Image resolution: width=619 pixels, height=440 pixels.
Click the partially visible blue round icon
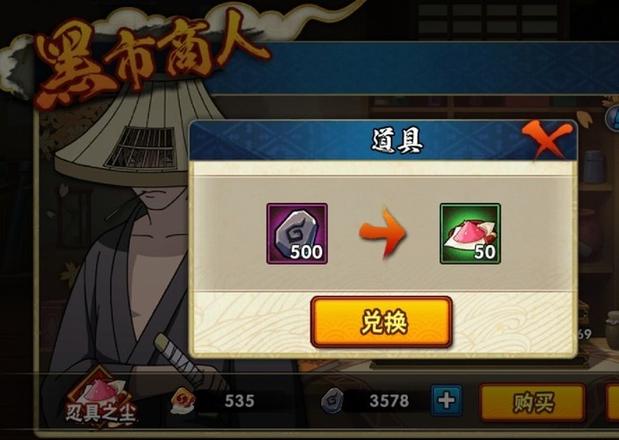[612, 118]
